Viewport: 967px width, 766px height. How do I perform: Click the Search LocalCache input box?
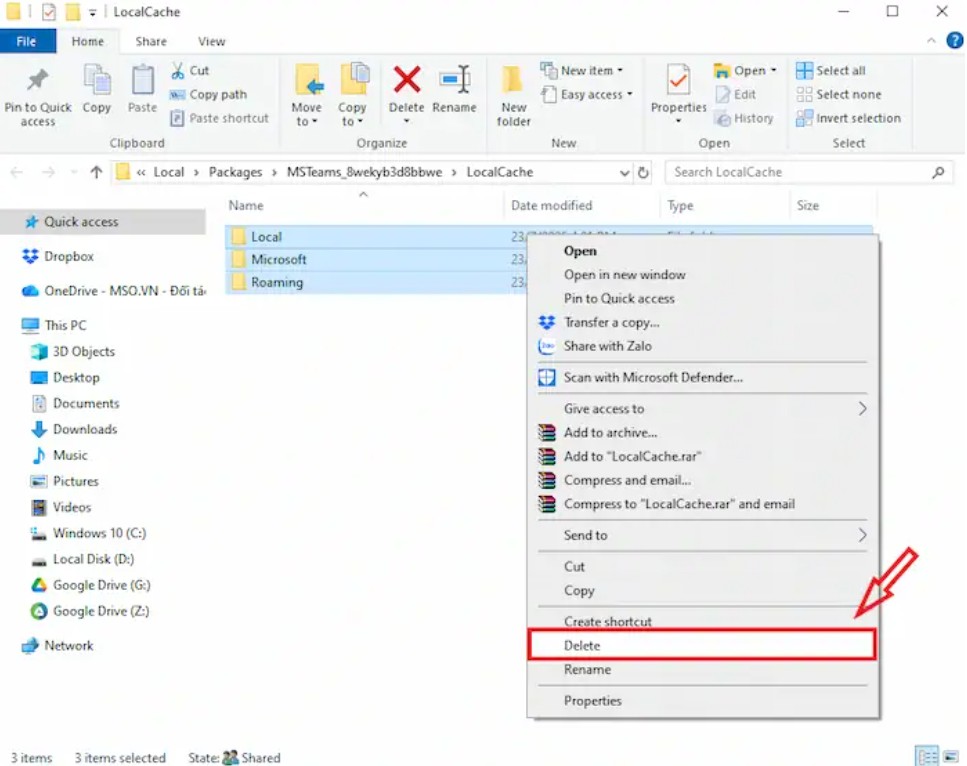coord(800,172)
